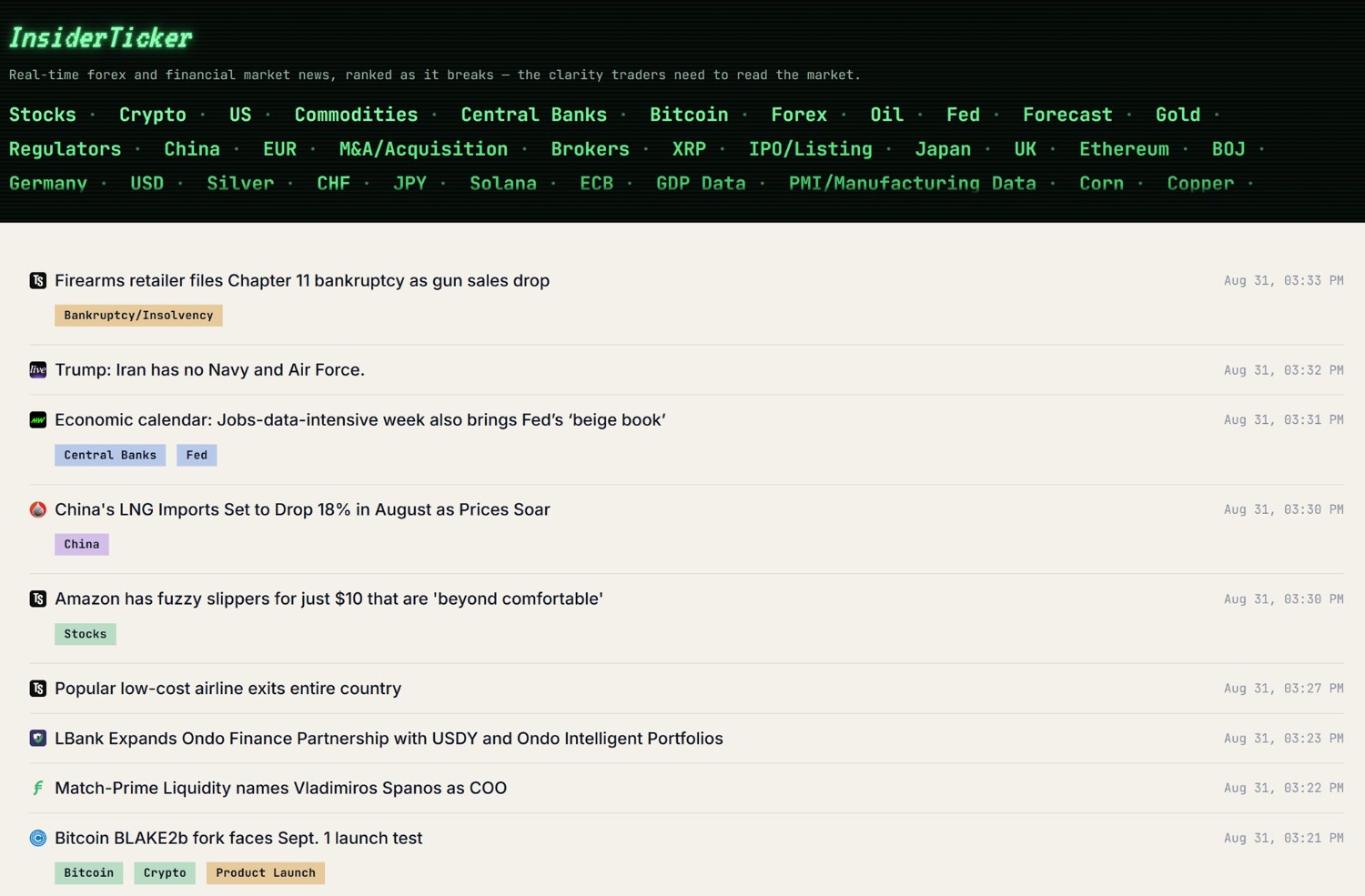Click the Bitcoin tag under BLAKE2b headline
This screenshot has height=896, width=1365.
(89, 873)
